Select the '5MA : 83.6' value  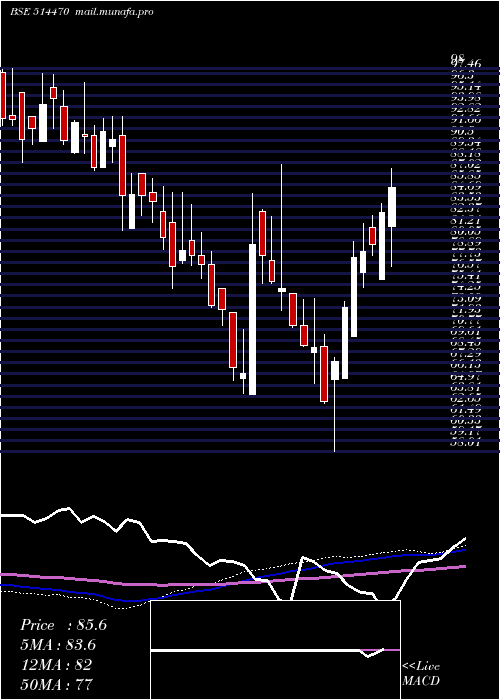click(x=58, y=645)
